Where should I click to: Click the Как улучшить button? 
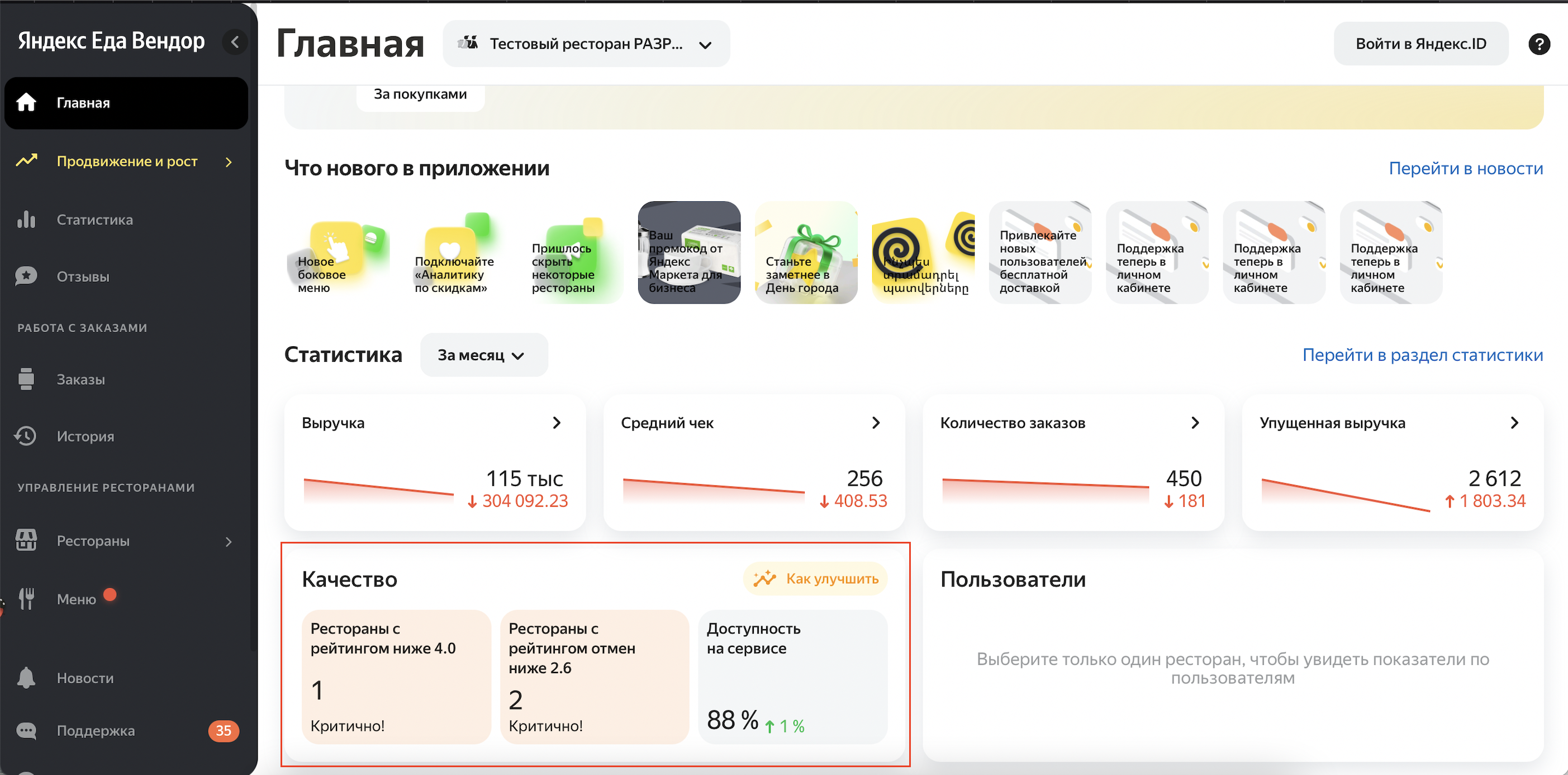pyautogui.click(x=815, y=578)
